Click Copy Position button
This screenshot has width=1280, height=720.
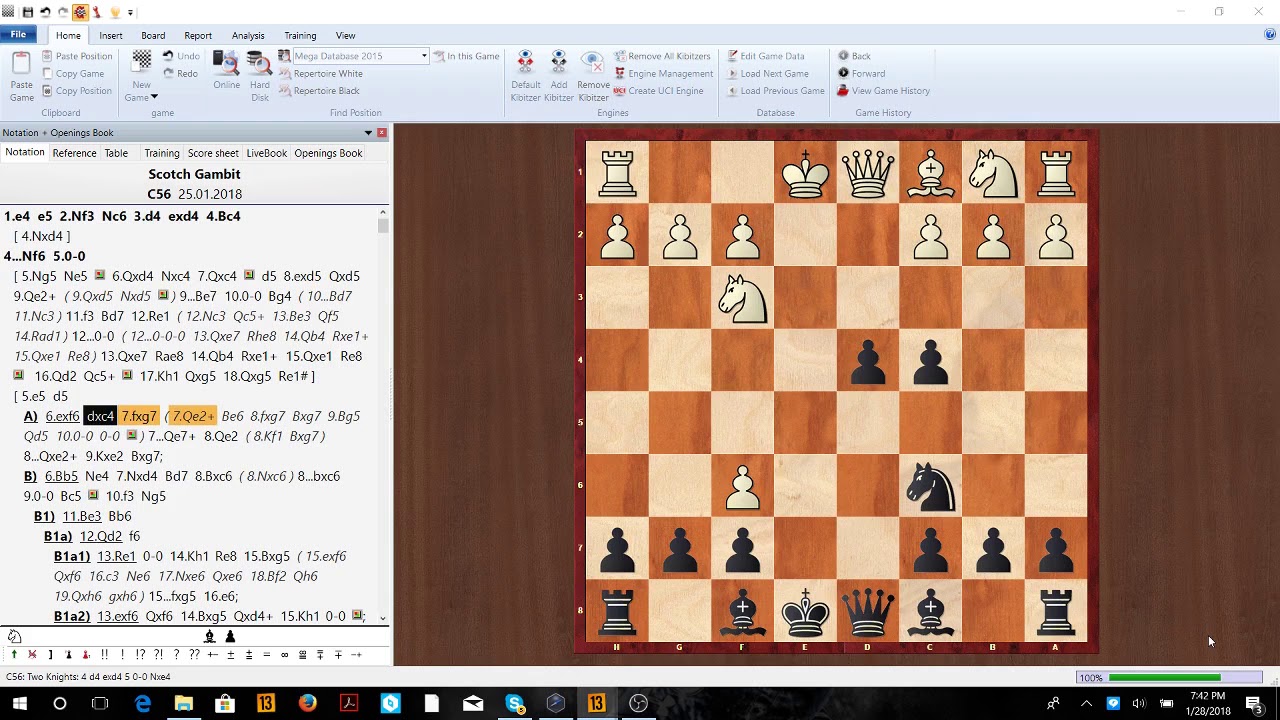(77, 90)
